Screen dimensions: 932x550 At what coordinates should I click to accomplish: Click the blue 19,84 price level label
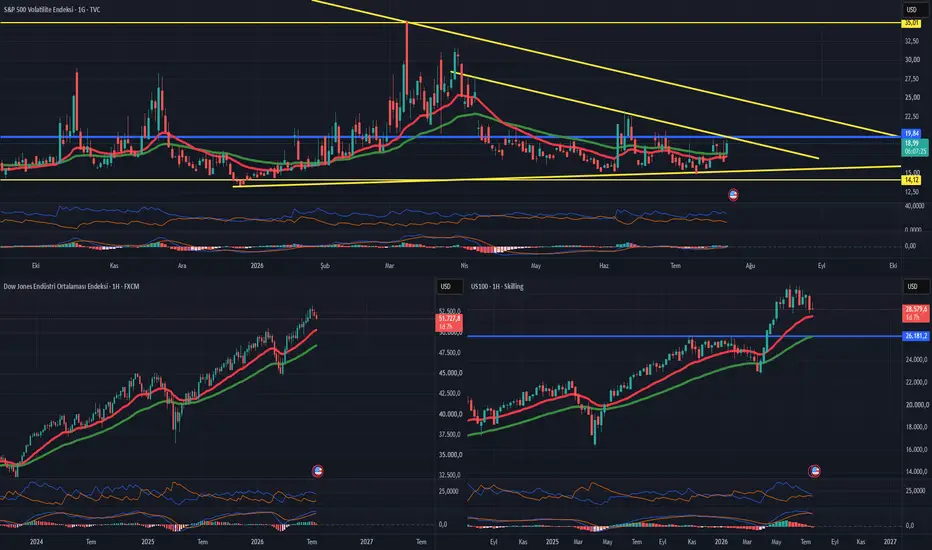click(x=911, y=134)
